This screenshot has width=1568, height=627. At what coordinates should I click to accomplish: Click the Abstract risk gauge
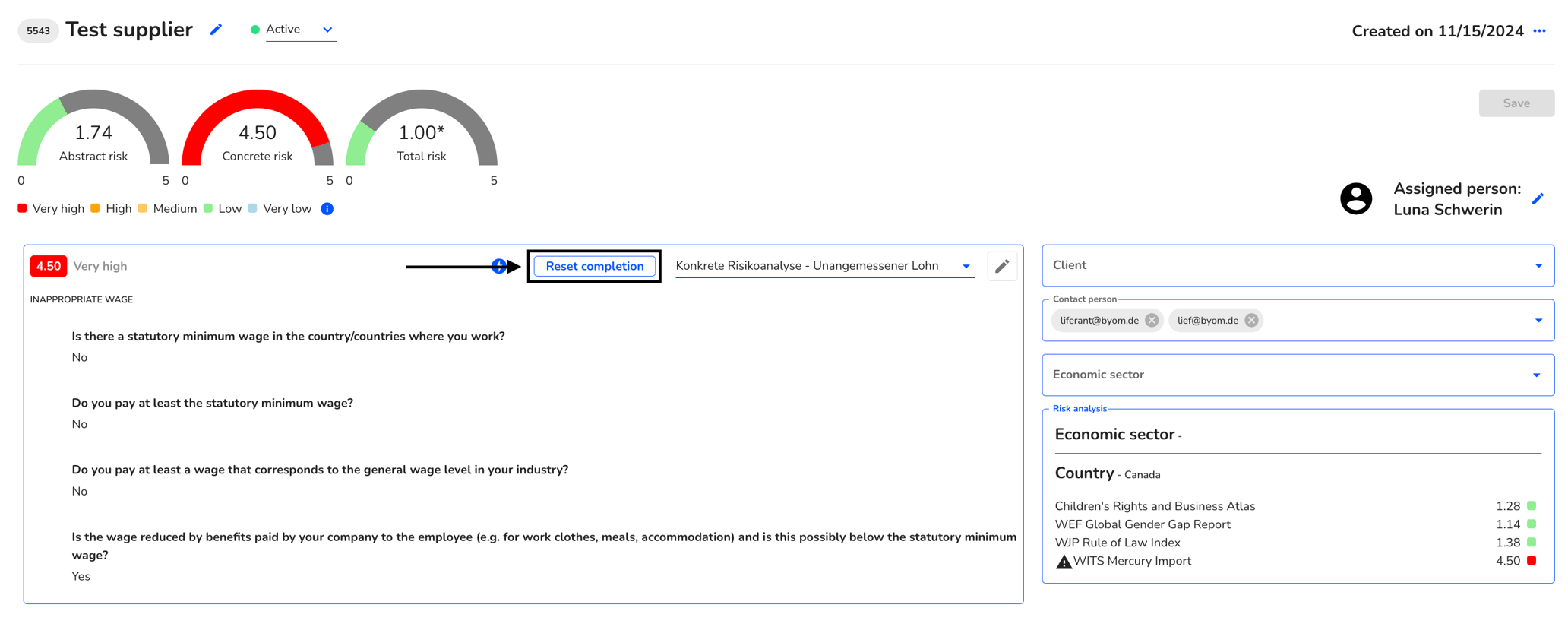point(93,128)
